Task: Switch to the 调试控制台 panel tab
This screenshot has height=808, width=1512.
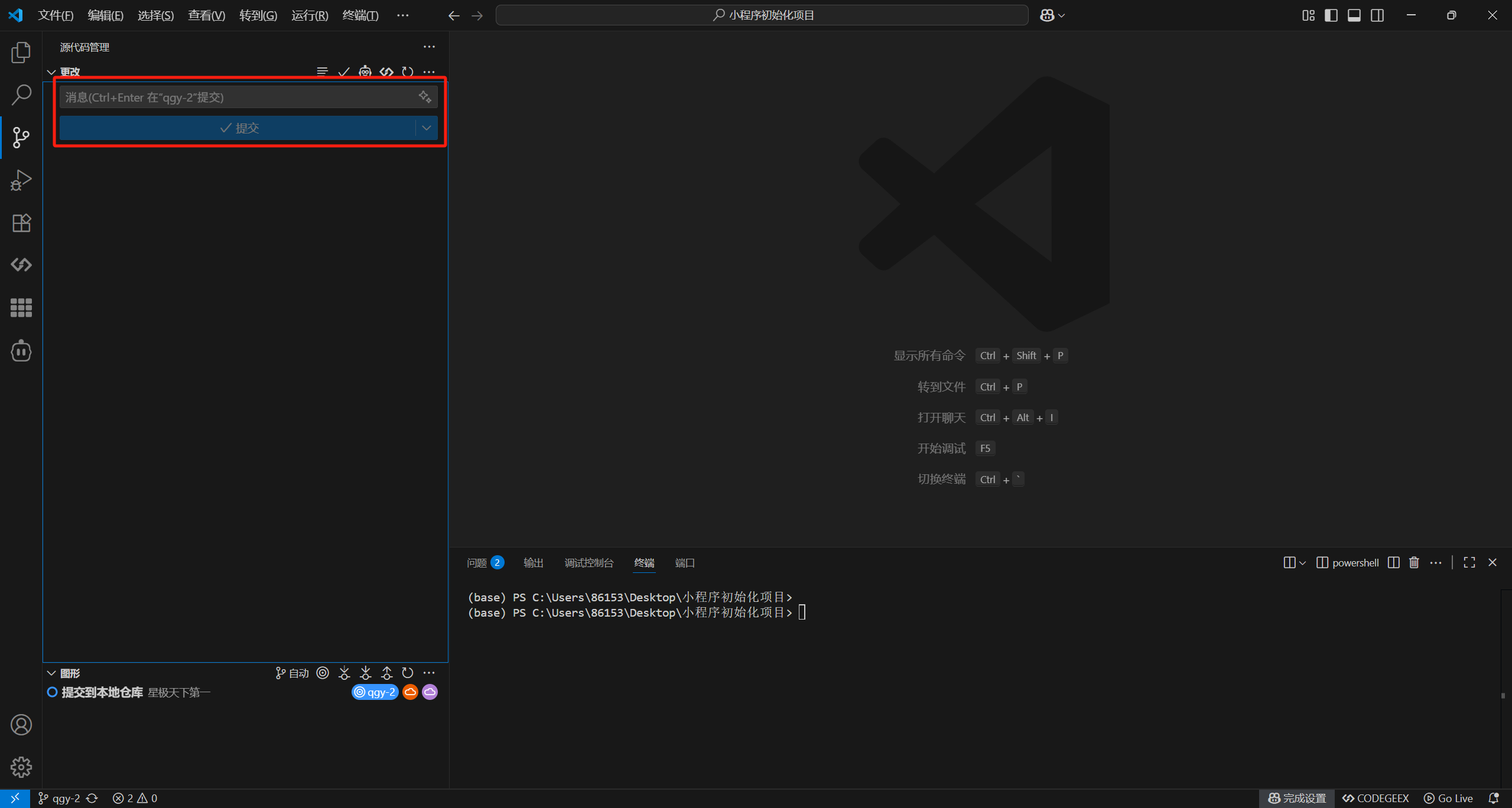Action: pos(588,562)
